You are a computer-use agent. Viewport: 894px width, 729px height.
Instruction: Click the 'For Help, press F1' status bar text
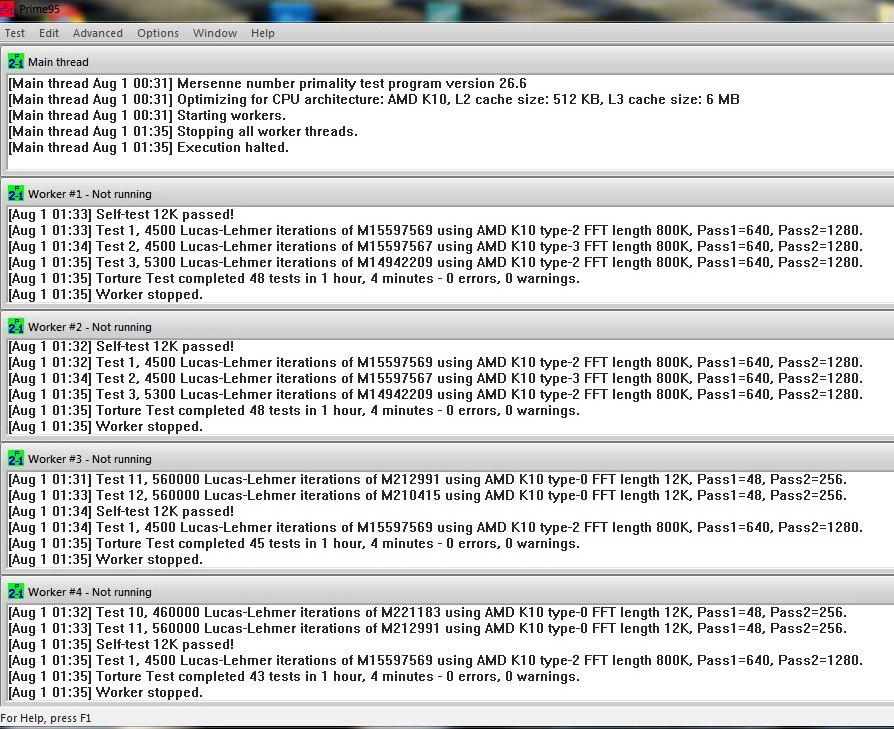46,718
